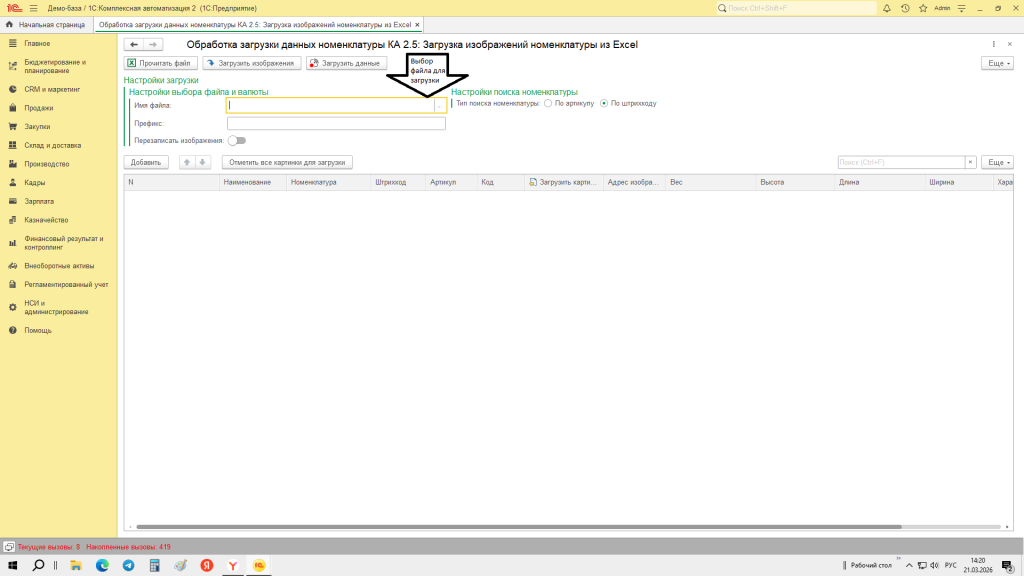This screenshot has height=576, width=1024.
Task: Click the Добавить button
Action: point(146,162)
